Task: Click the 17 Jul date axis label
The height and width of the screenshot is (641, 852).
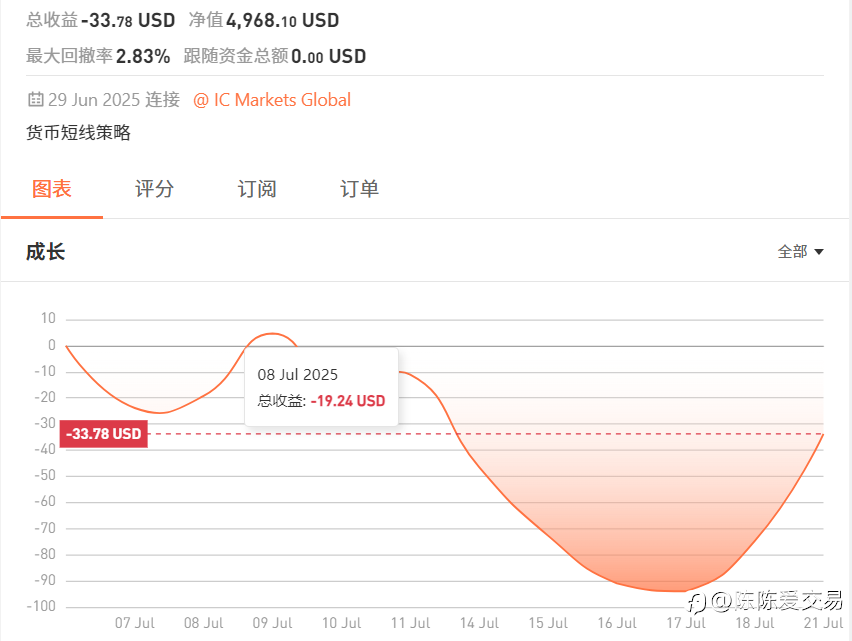Action: pos(686,623)
